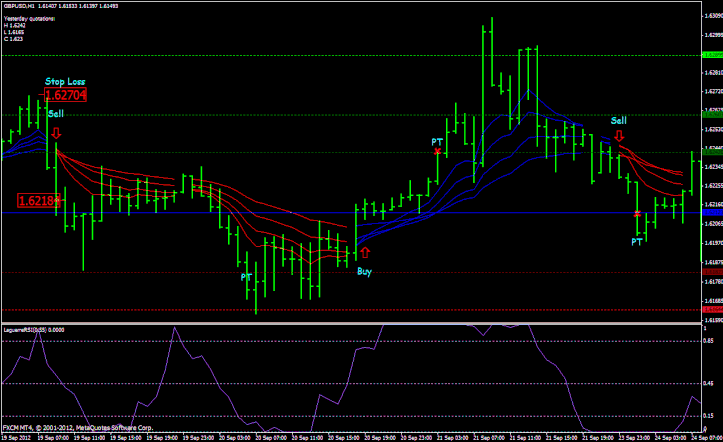723x442 pixels.
Task: Click the 21 Sep 15:00 time label
Action: (x=561, y=437)
